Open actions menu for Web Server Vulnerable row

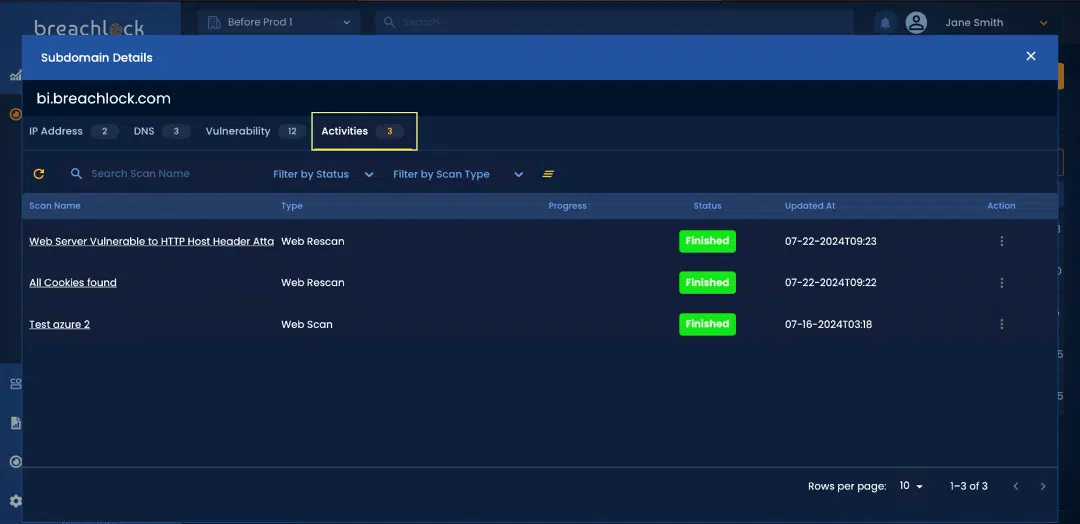point(1001,241)
